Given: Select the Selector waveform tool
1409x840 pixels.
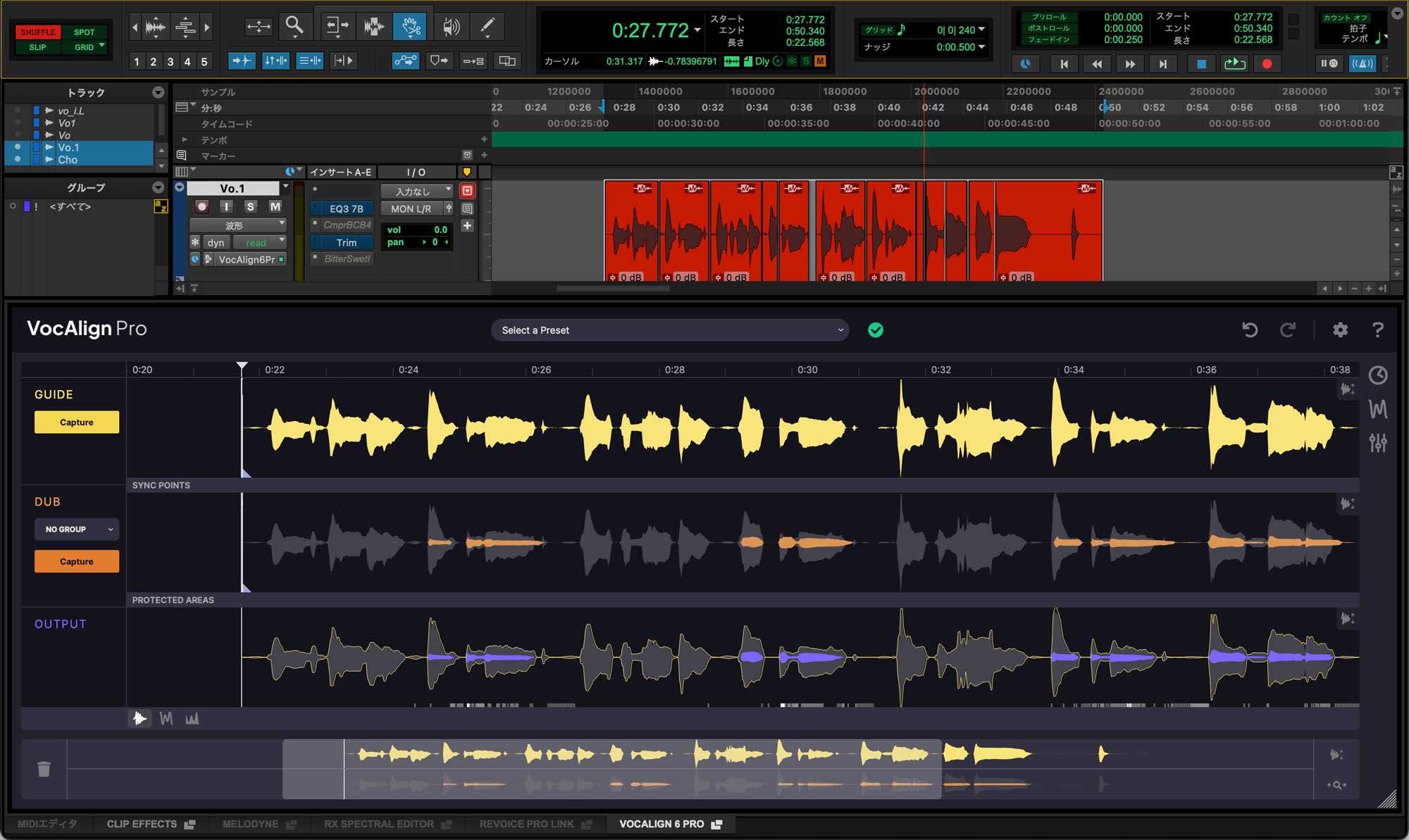Looking at the screenshot, I should [x=374, y=27].
